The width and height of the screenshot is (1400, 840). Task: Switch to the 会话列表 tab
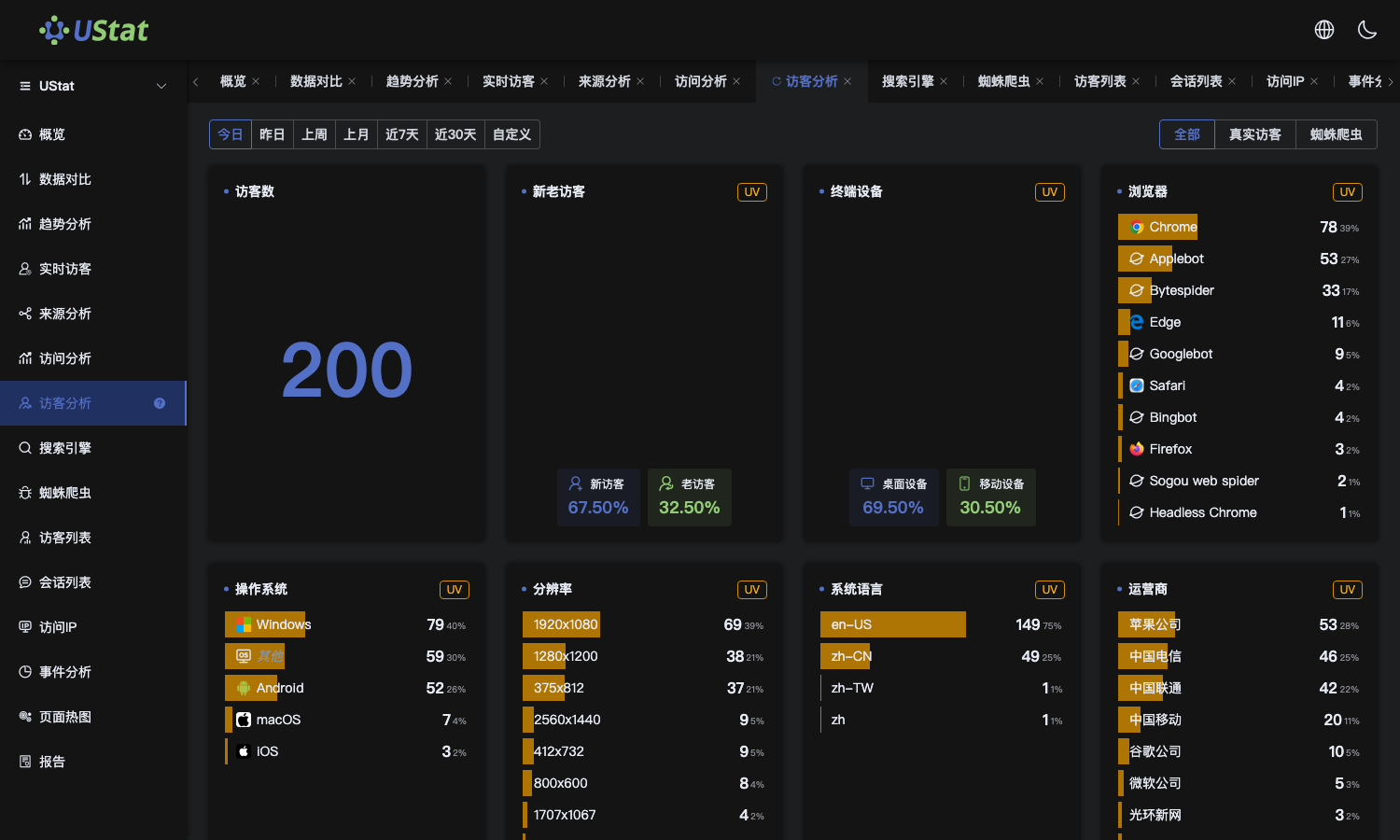click(x=1196, y=81)
